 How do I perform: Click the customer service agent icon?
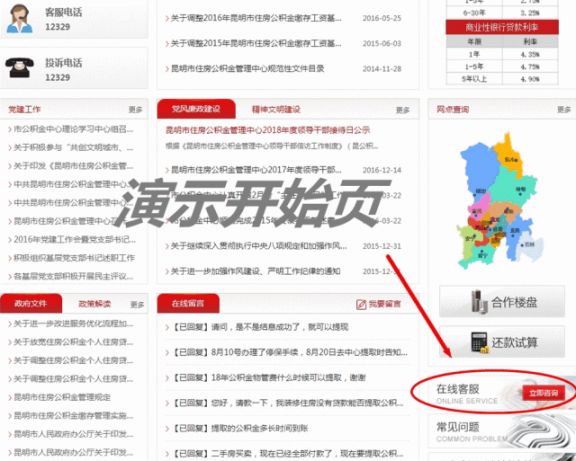[20, 18]
